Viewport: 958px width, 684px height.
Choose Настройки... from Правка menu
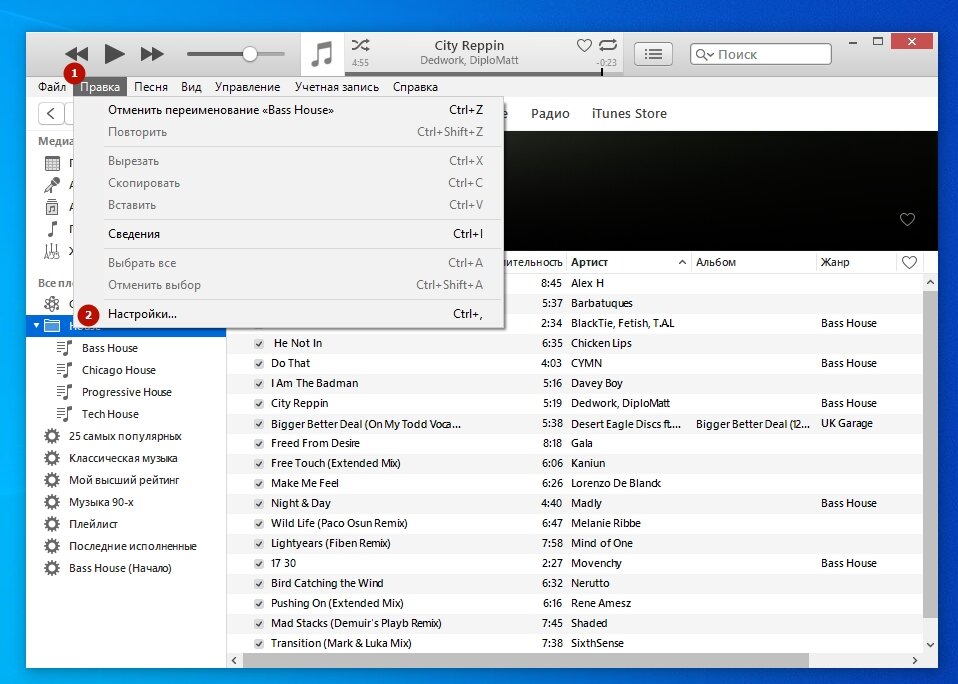click(x=288, y=314)
